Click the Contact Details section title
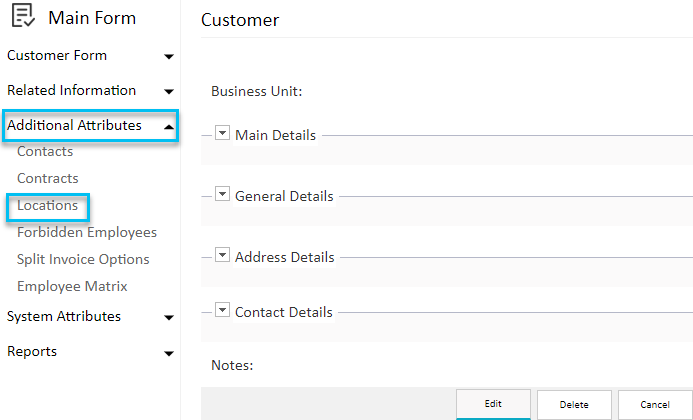693x420 pixels. (284, 313)
